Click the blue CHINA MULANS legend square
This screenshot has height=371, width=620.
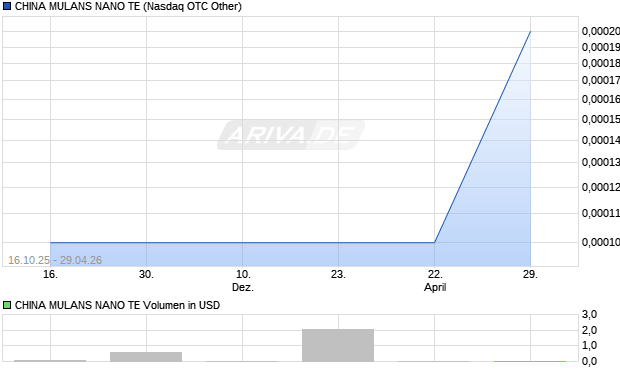[x=7, y=6]
